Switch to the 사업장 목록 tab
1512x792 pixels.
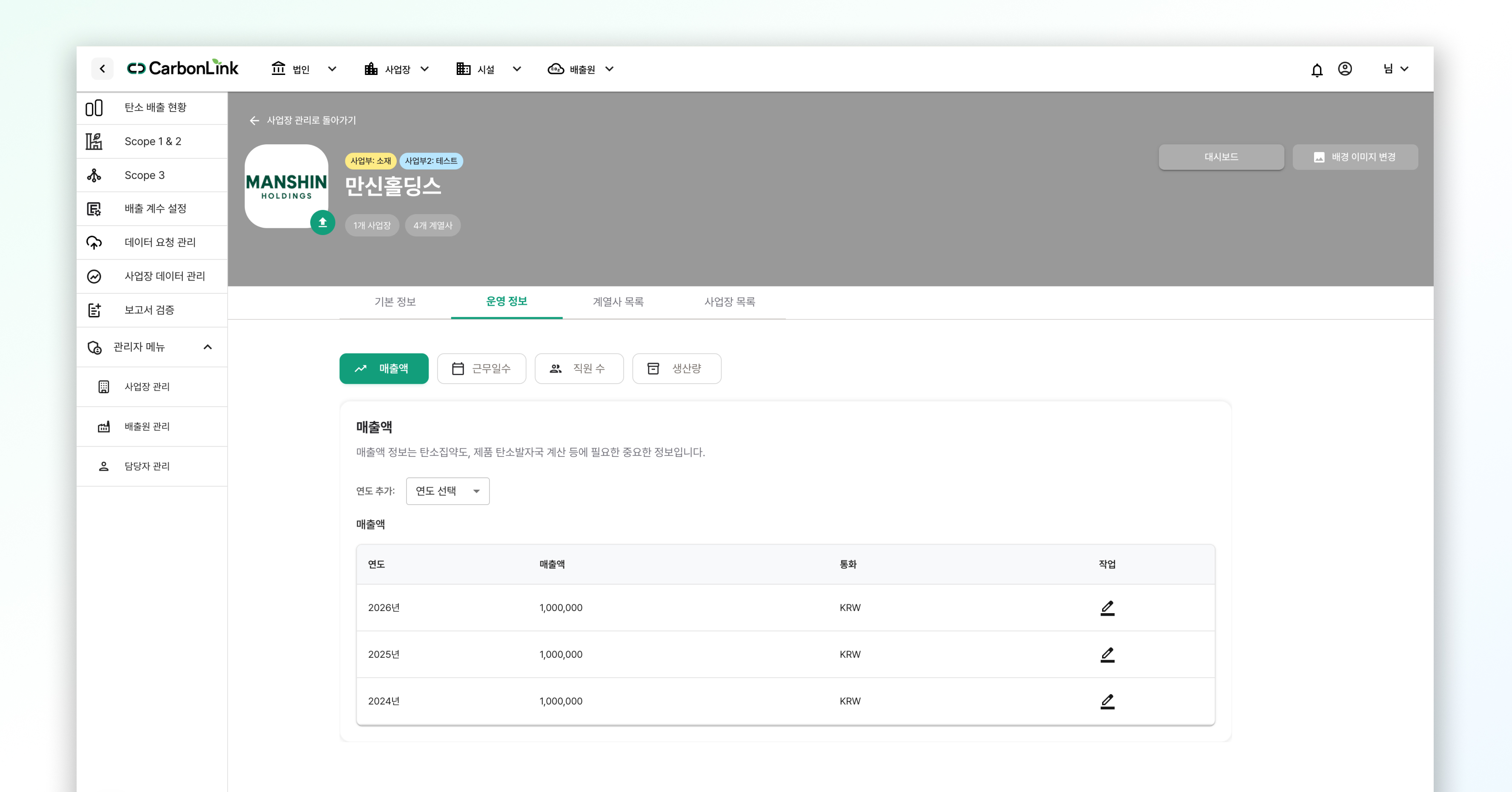[730, 302]
